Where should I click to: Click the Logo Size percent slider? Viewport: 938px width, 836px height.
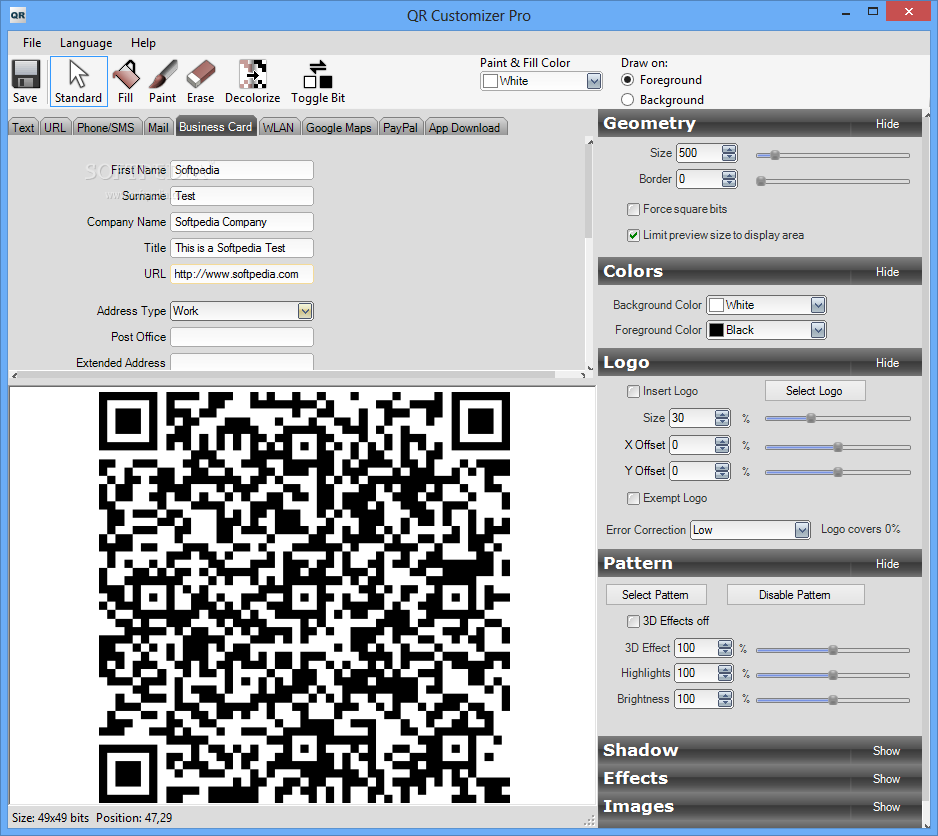coord(838,418)
